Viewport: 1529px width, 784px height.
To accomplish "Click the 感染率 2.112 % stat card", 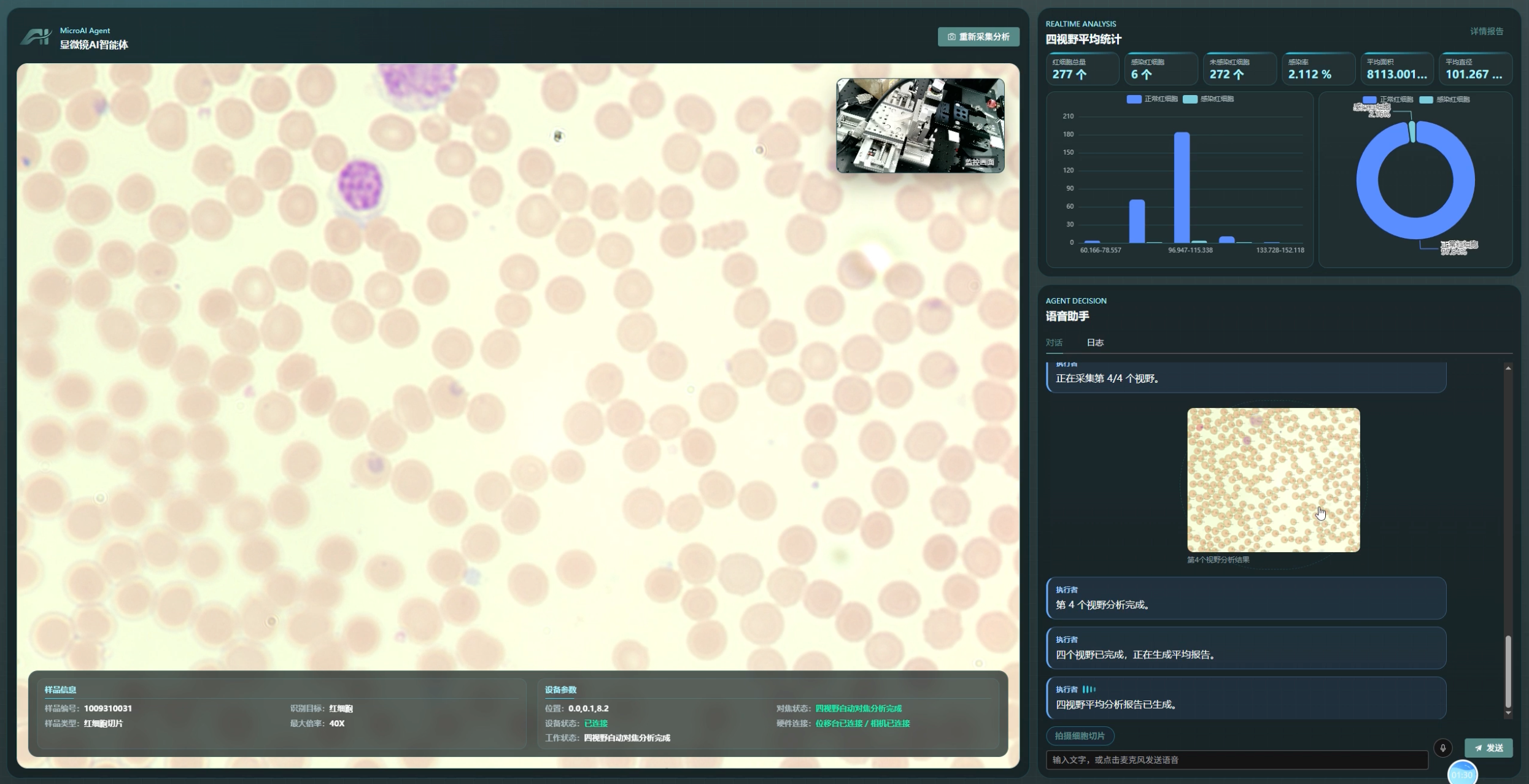I will pos(1317,69).
